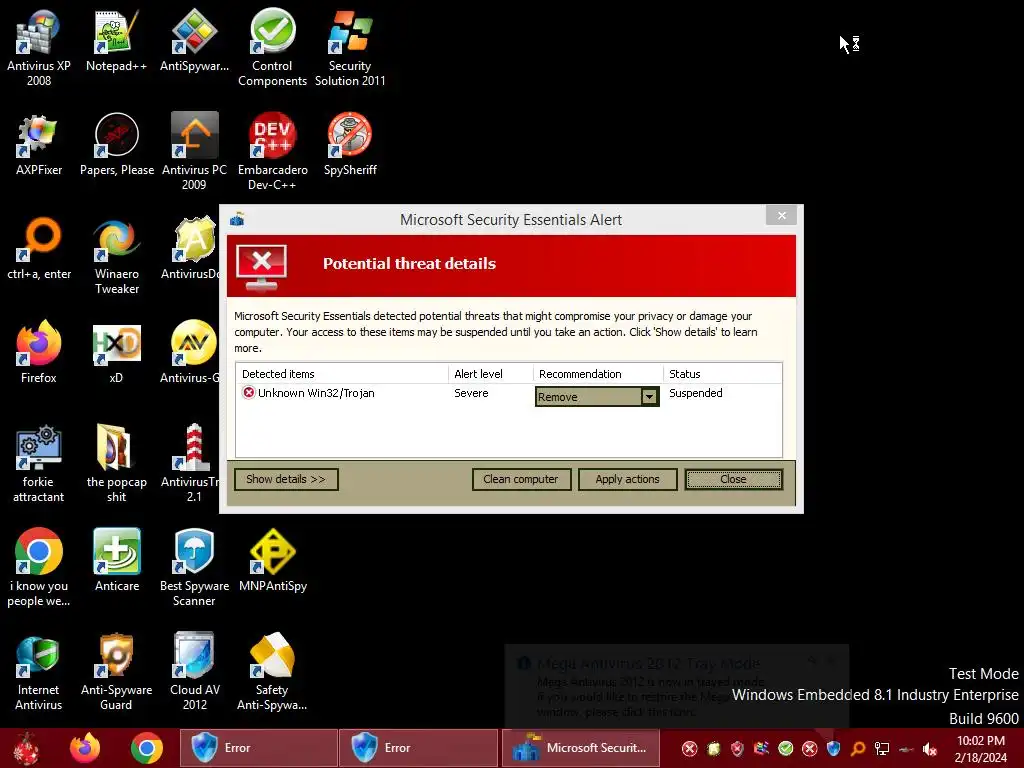Open the Control Components desktop icon
1024x768 pixels.
[x=272, y=48]
